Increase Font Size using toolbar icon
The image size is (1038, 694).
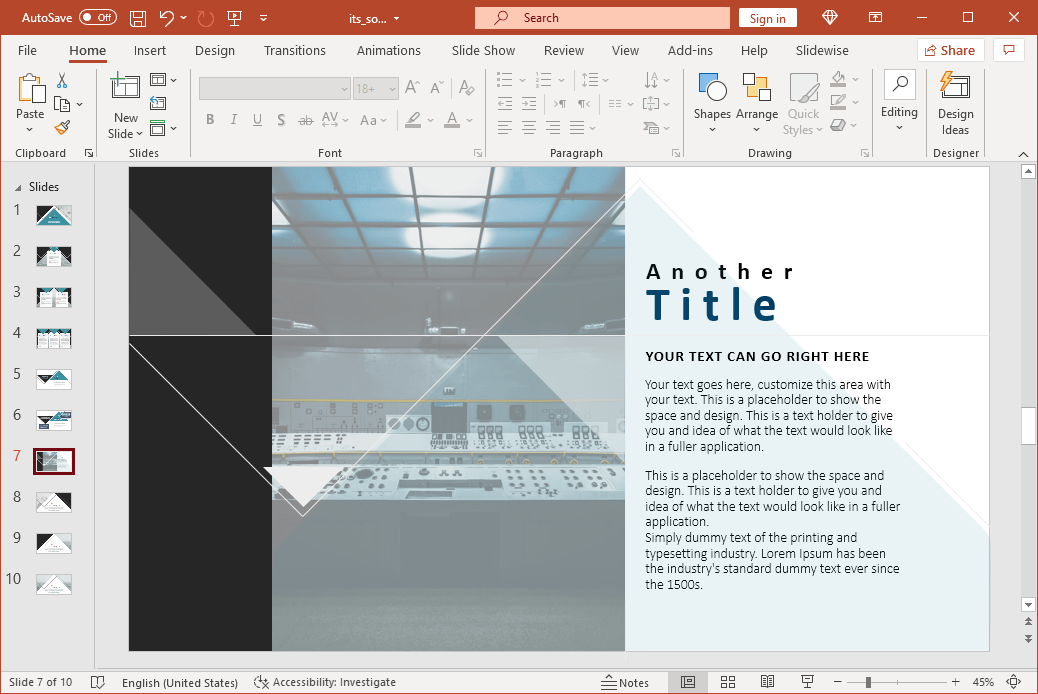(411, 88)
